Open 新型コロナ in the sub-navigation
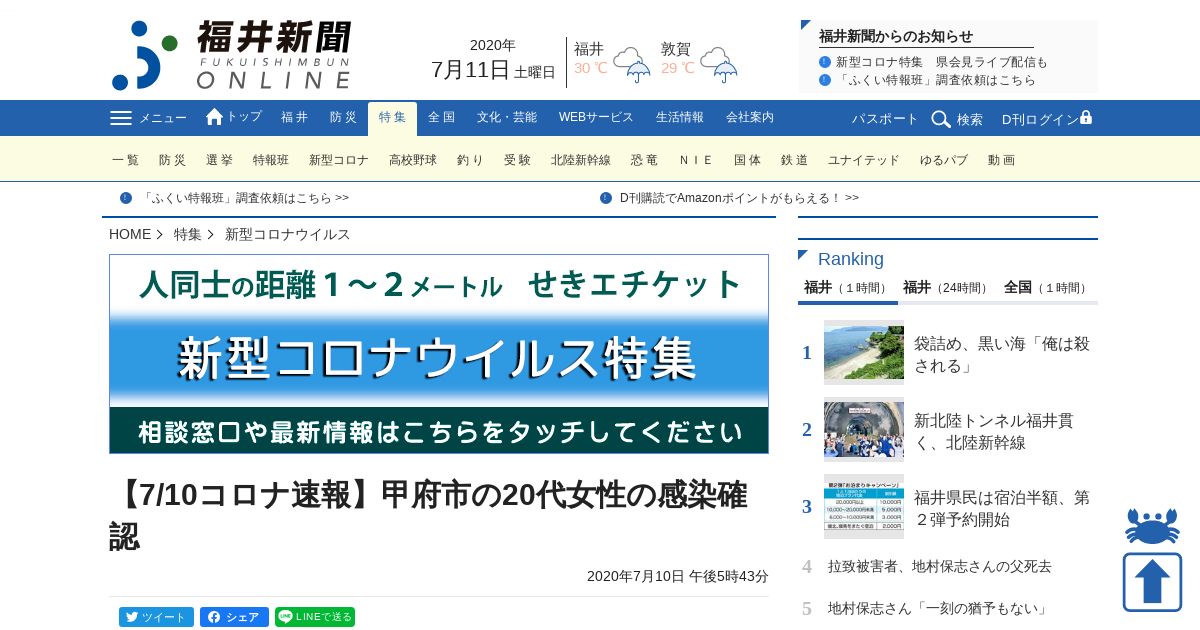This screenshot has height=630, width=1200. [339, 160]
